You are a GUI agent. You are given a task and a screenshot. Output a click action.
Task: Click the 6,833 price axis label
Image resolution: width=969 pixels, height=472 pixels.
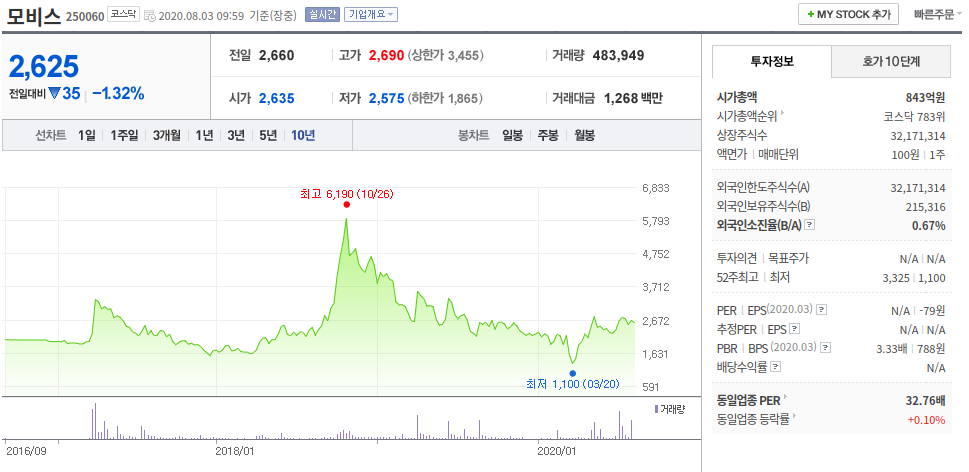tap(656, 188)
